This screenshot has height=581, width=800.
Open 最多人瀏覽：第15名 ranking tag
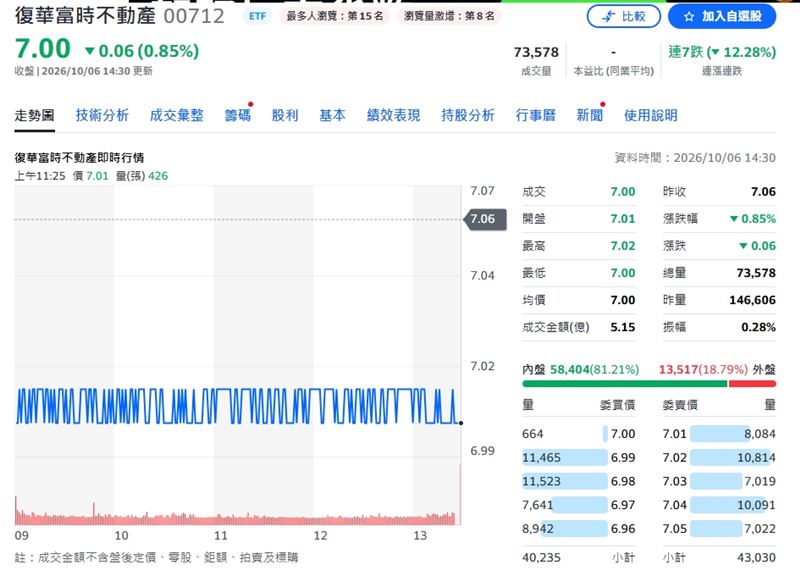coord(335,16)
